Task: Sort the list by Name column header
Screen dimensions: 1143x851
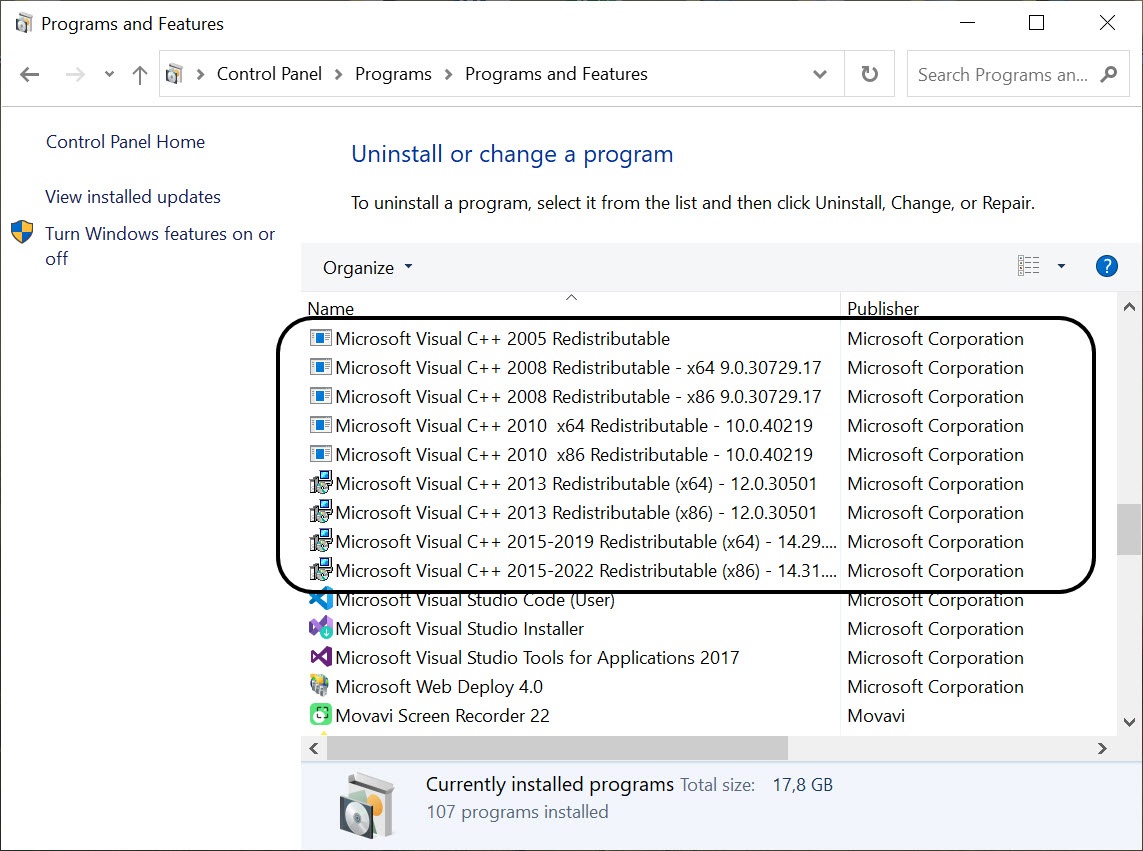Action: [331, 308]
